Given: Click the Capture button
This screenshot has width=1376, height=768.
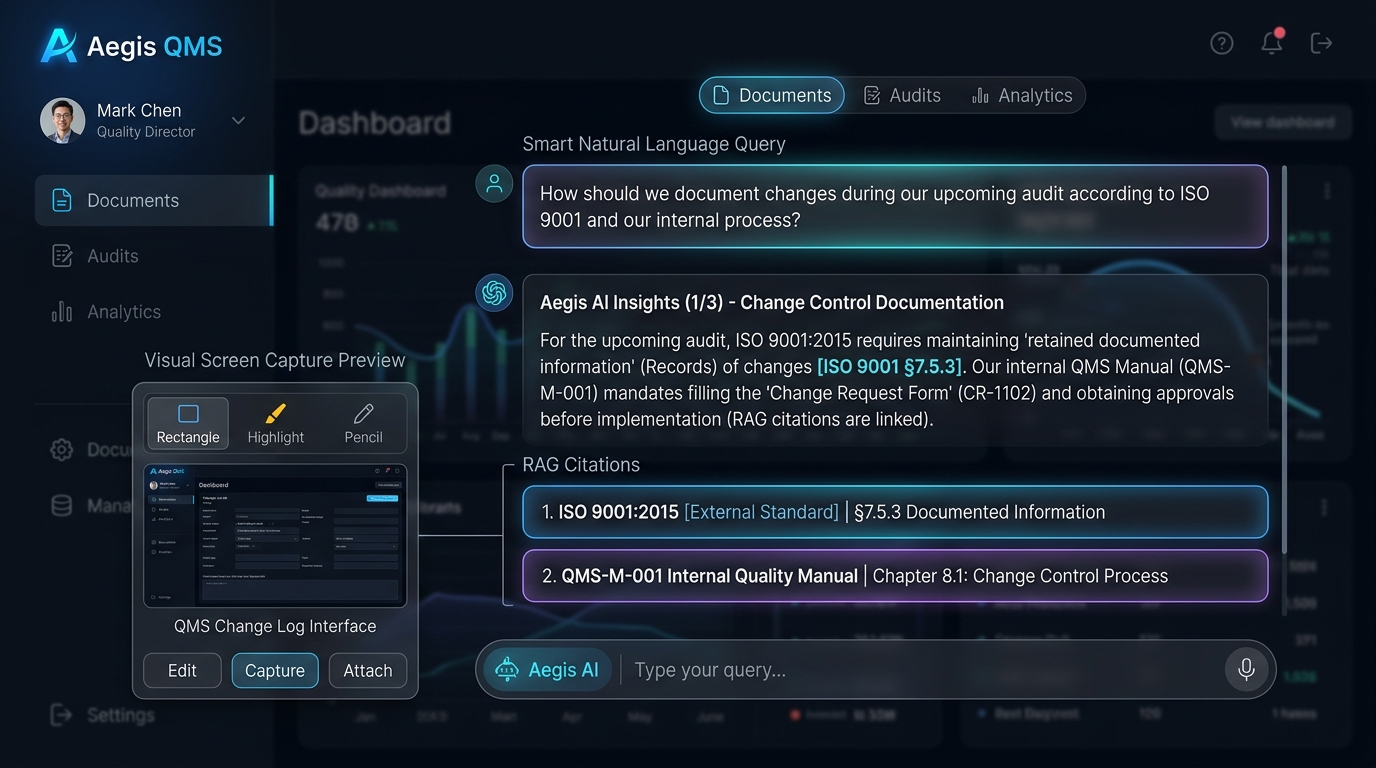Looking at the screenshot, I should [x=275, y=671].
